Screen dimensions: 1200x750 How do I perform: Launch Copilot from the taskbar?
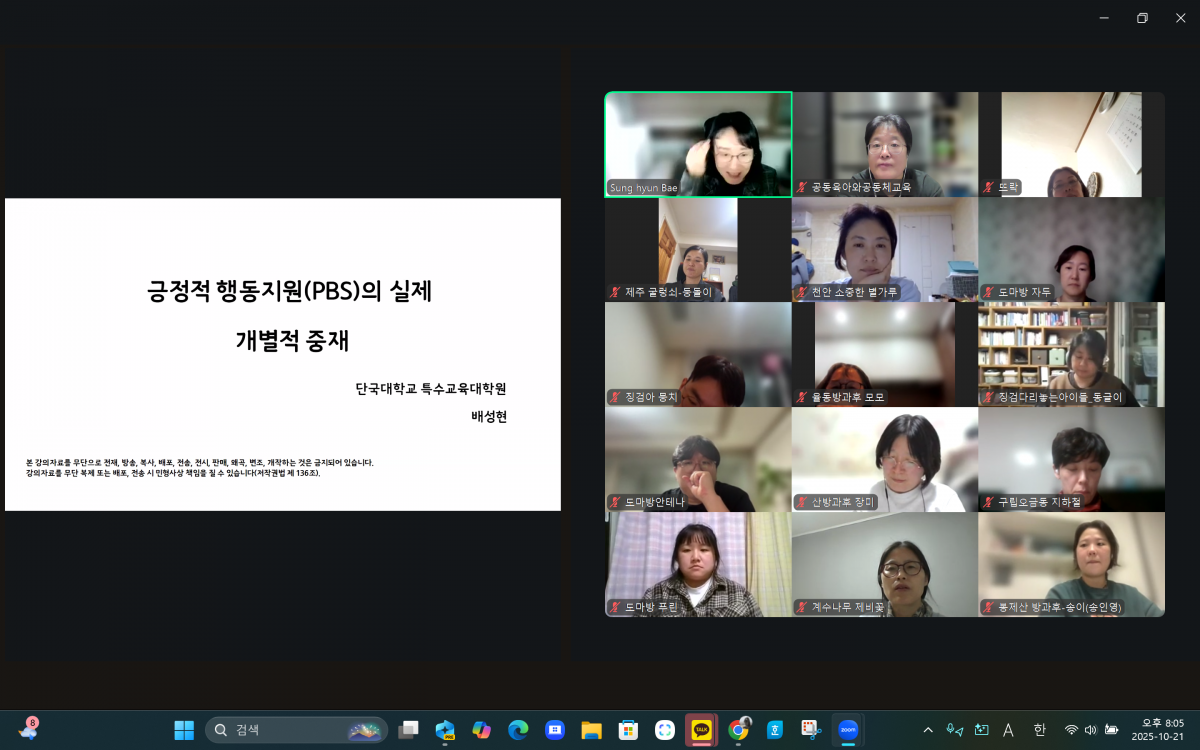tap(482, 730)
